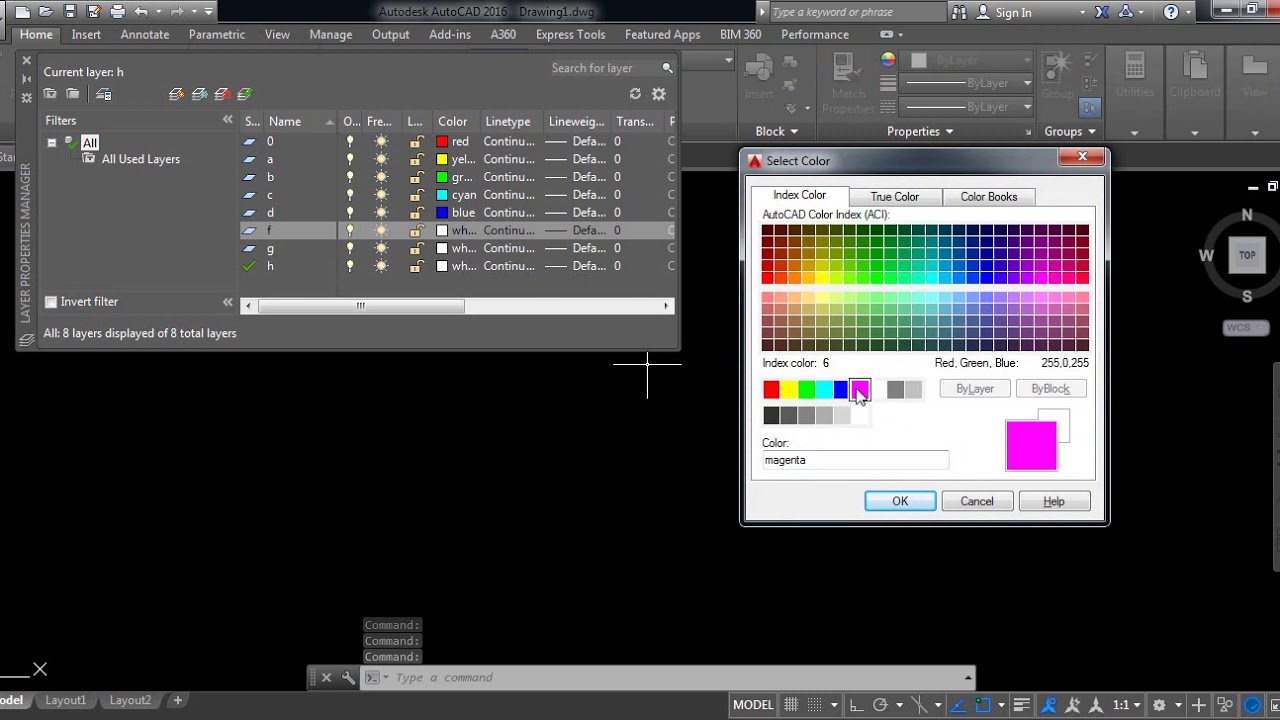The width and height of the screenshot is (1280, 720).
Task: Expand the Groups panel dropdown
Action: (1070, 131)
